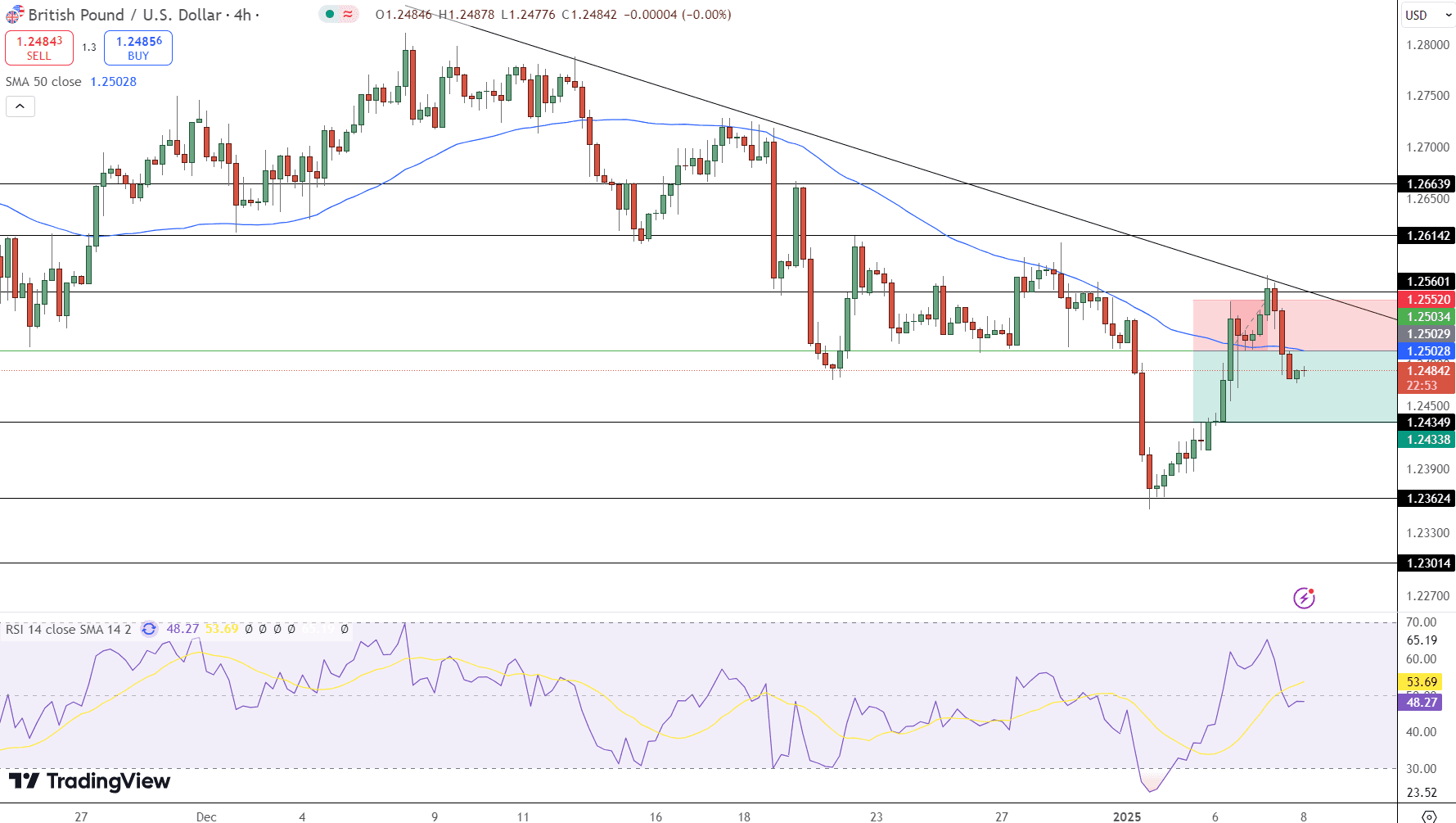Click the 1.25601 horizontal line price label
The height and width of the screenshot is (823, 1456).
[x=1428, y=281]
